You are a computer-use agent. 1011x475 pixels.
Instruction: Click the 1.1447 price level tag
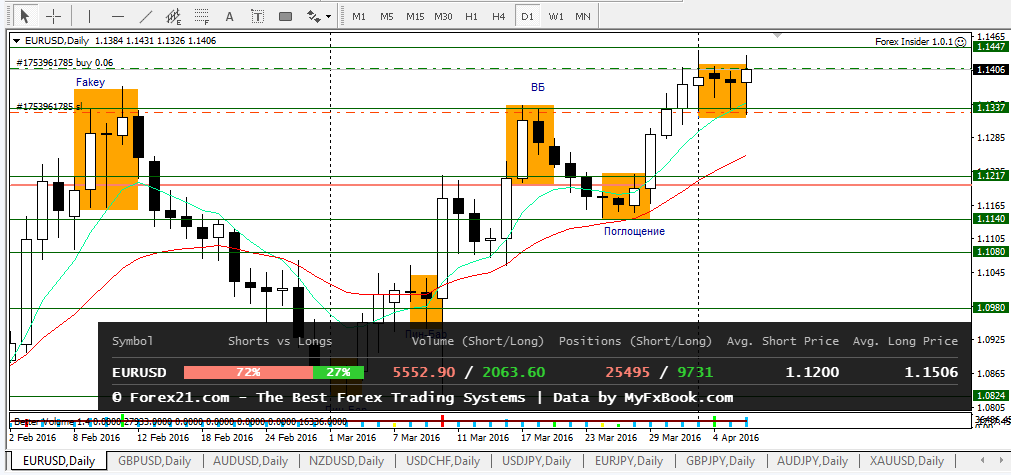click(991, 47)
